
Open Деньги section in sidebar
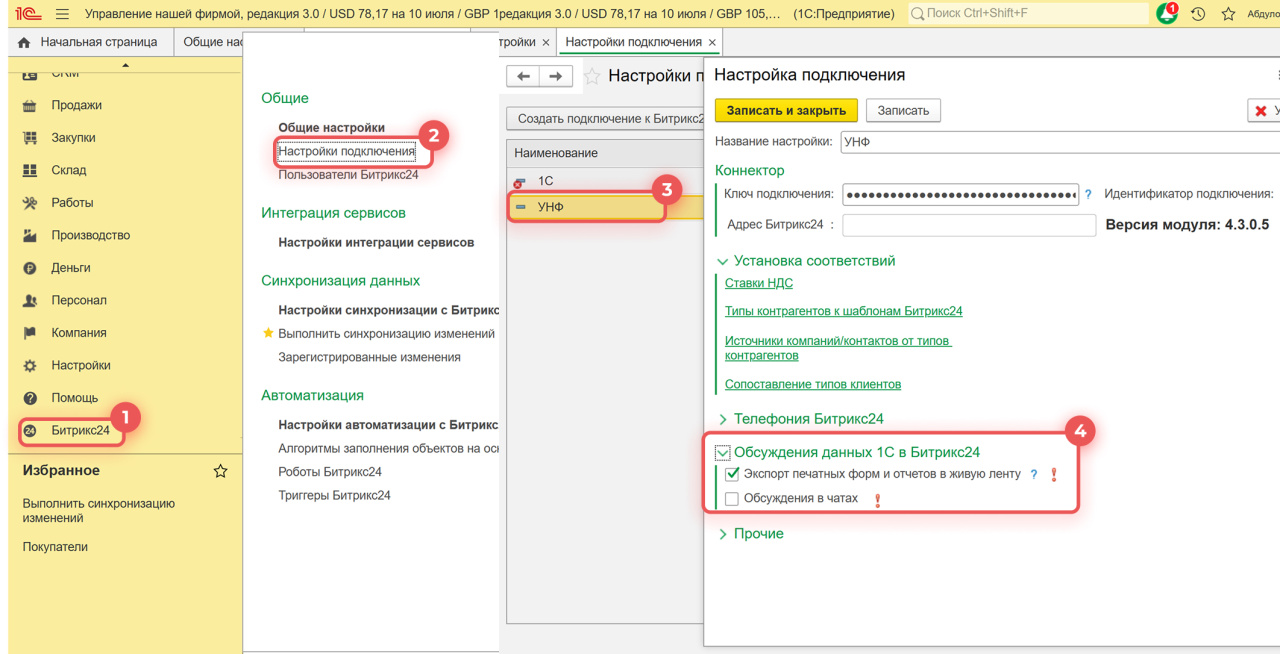(x=71, y=268)
